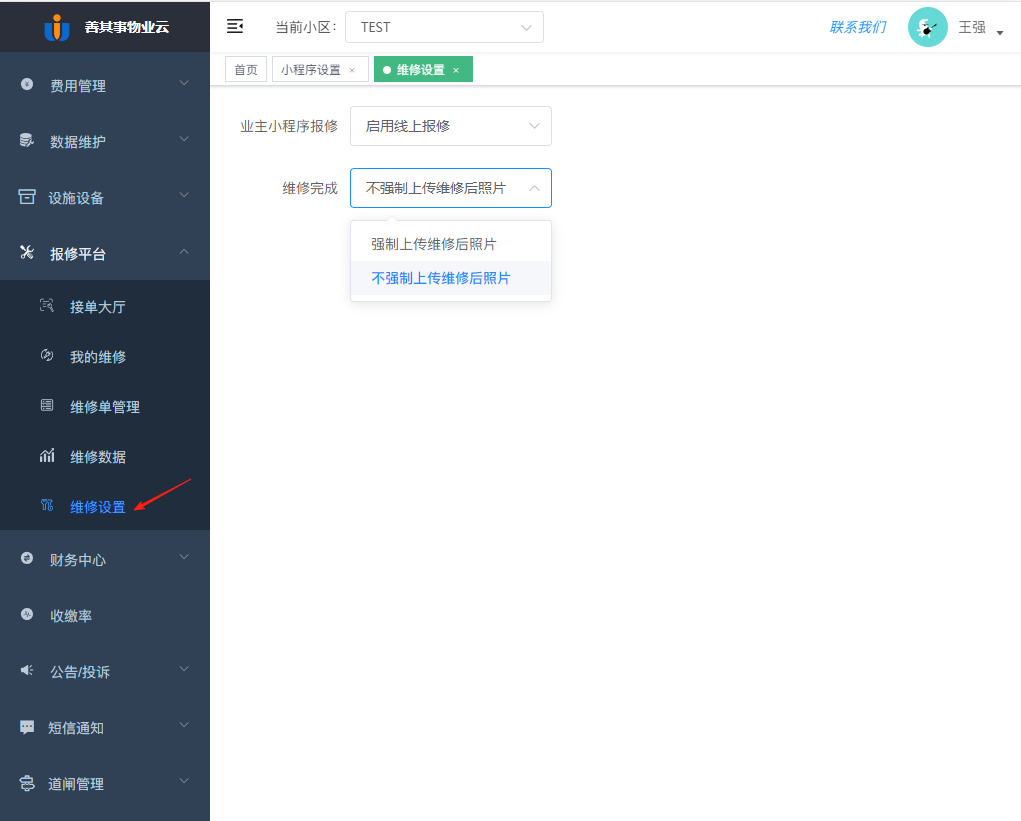Choose 不强制上传维修后照片 option
The height and width of the screenshot is (821, 1021).
441,278
